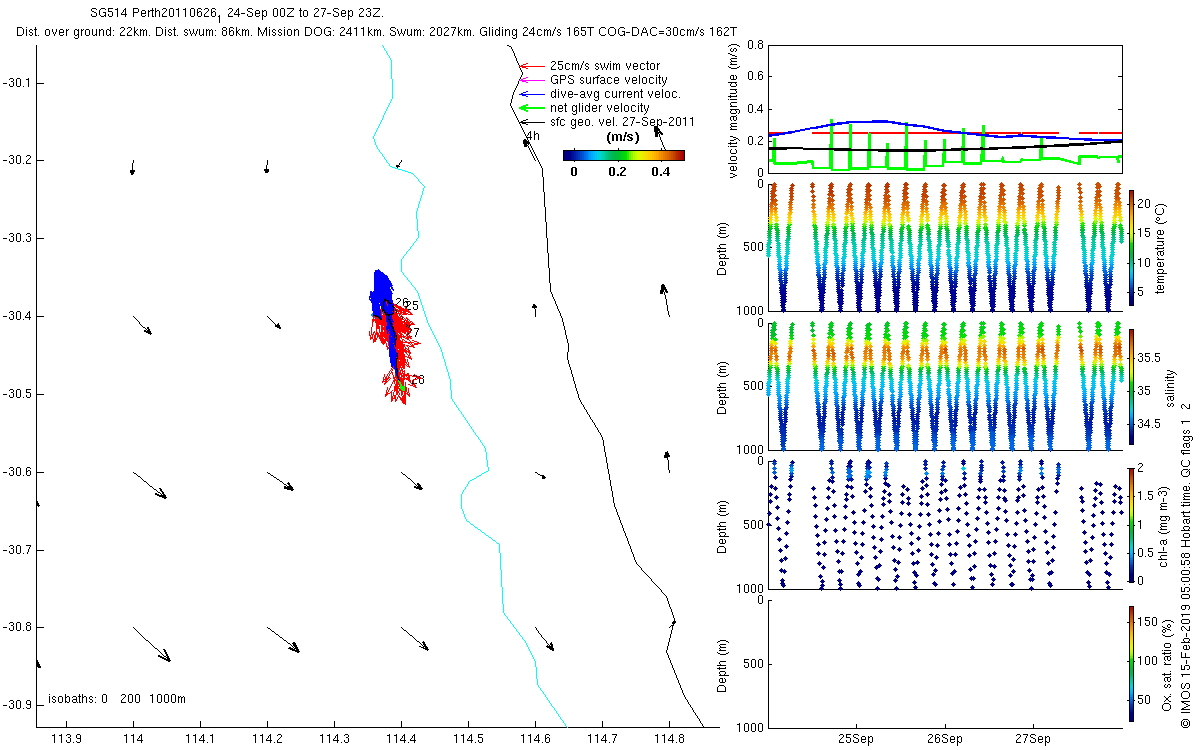Select the '25cm/s swim vector' legend label
1200x750 pixels.
(605, 66)
